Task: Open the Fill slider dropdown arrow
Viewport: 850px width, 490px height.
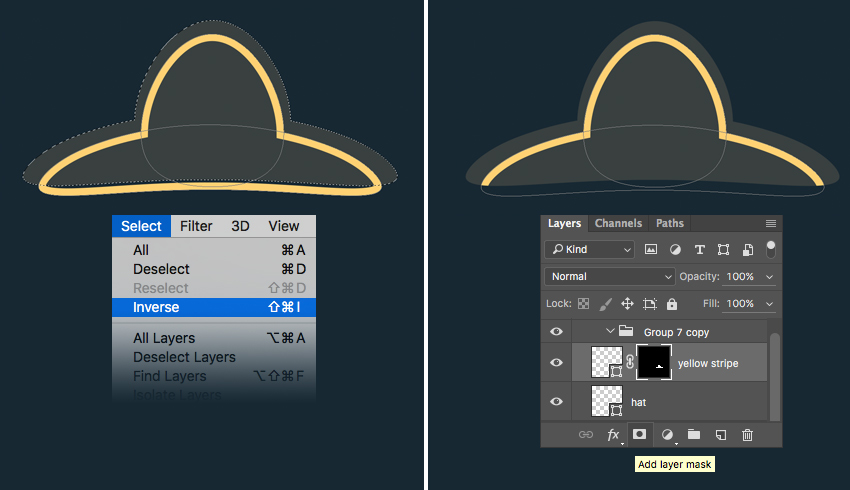Action: [769, 304]
